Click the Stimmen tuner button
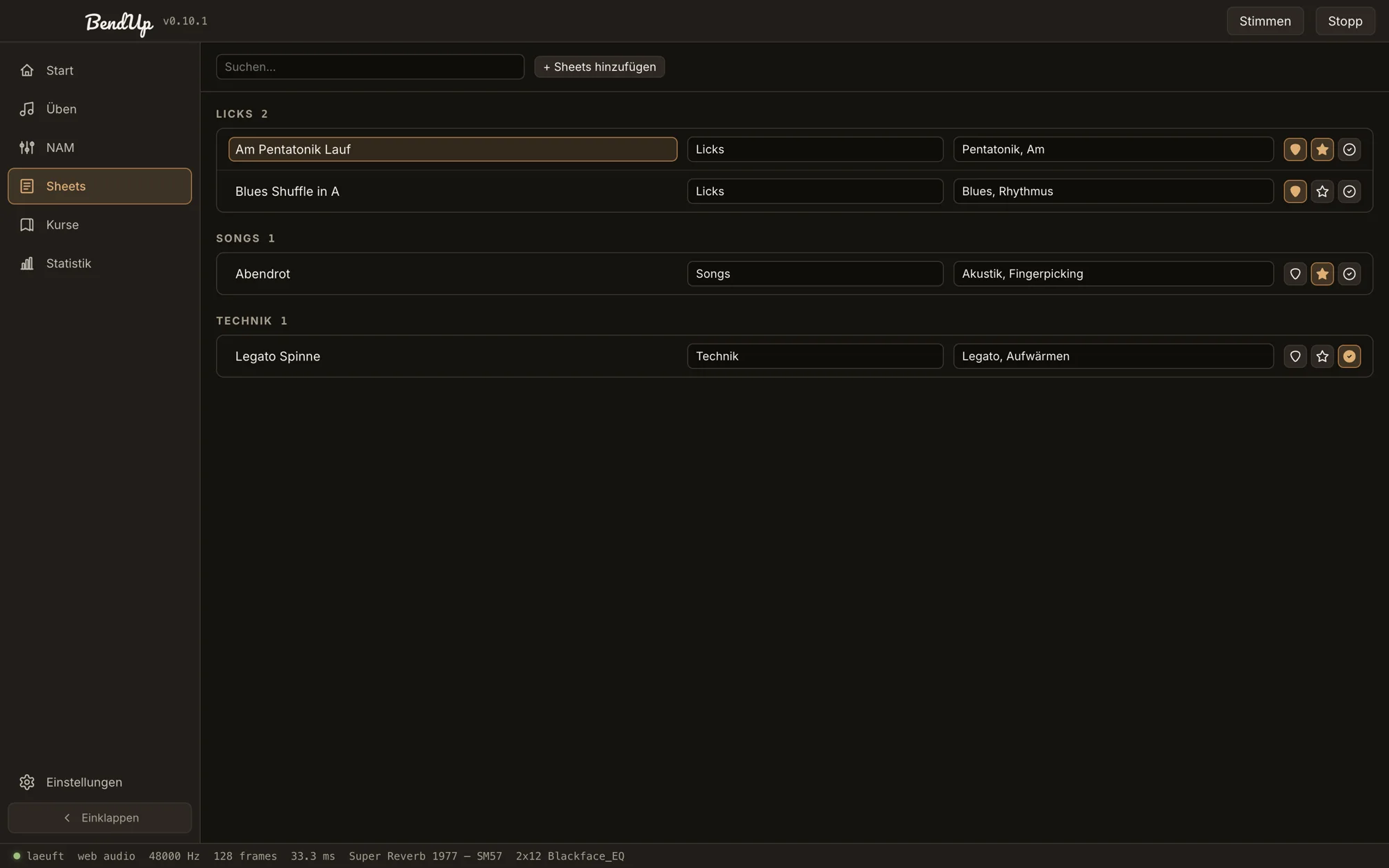1389x868 pixels. coord(1265,21)
